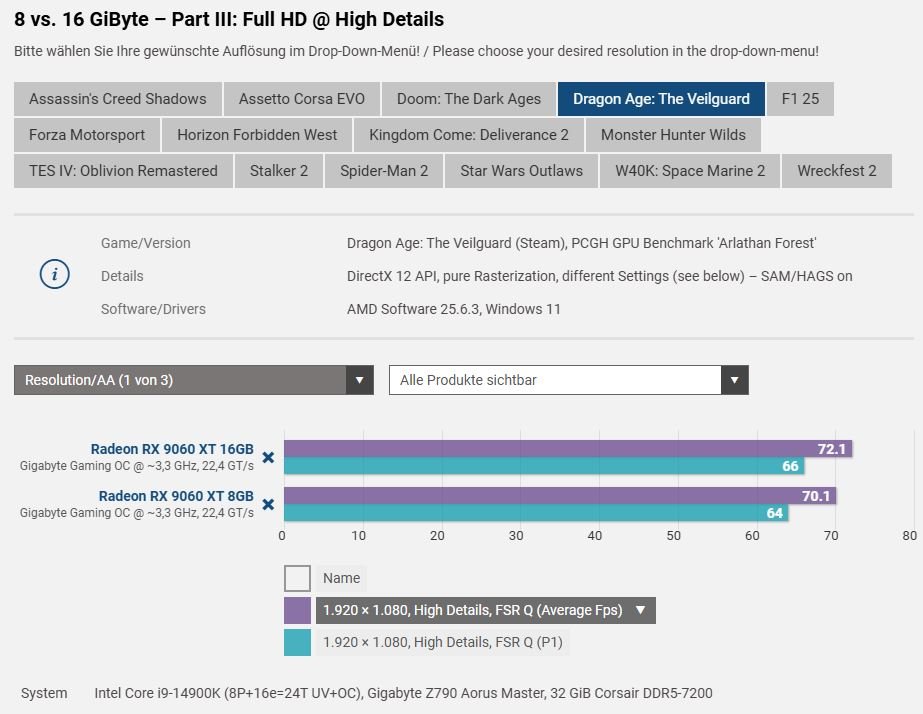Viewport: 923px width, 714px height.
Task: Click the purple 72.1 bar of RX 9060 XT 16GB
Action: (568, 449)
